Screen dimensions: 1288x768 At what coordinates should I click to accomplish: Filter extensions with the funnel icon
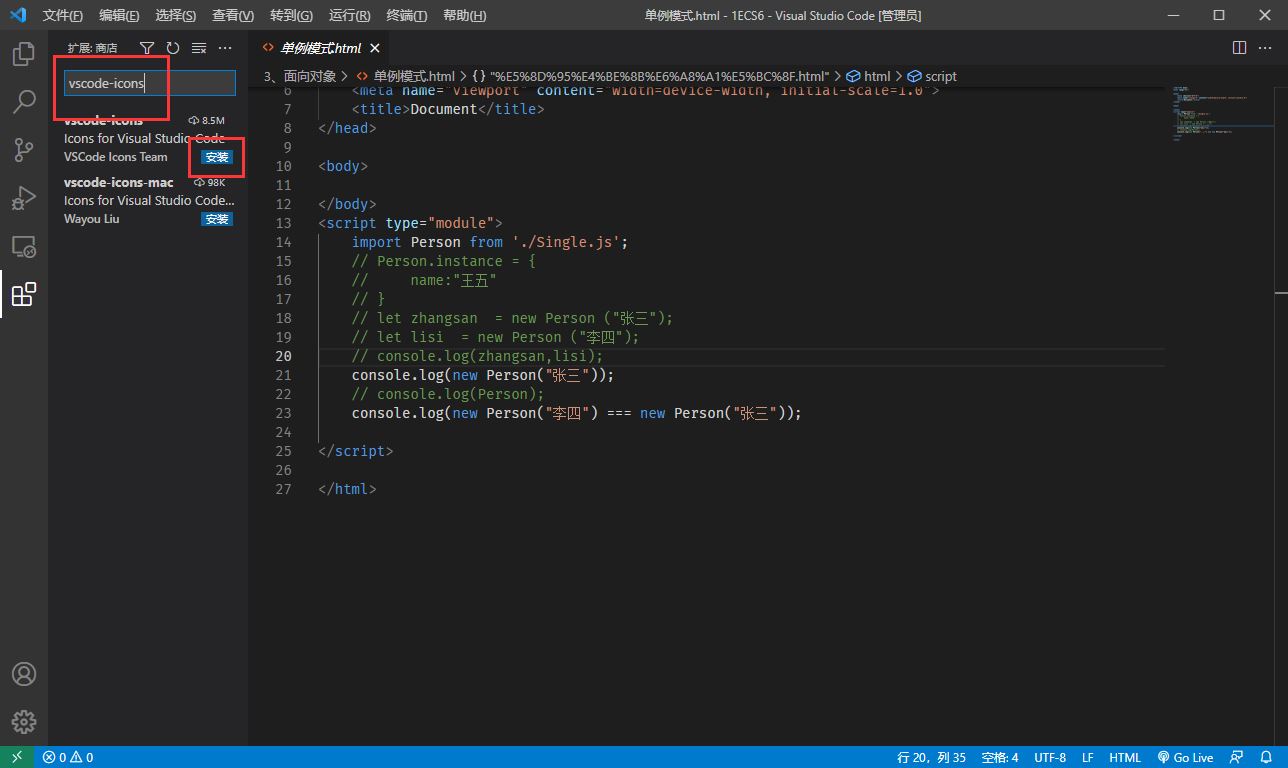click(147, 48)
